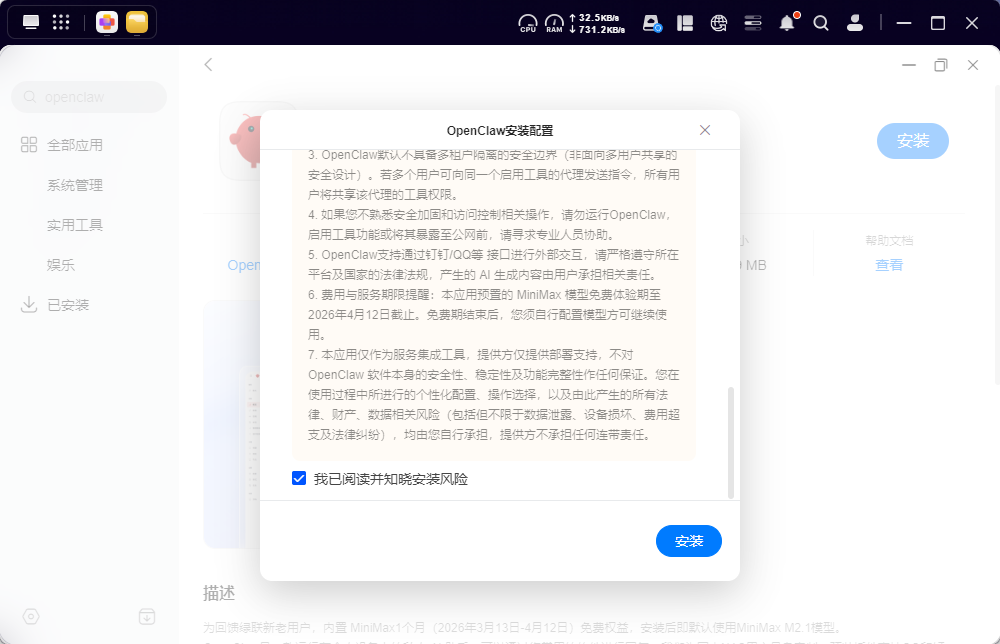Open the app launcher grid icon
Viewport: 1000px width, 644px height.
coord(61,23)
